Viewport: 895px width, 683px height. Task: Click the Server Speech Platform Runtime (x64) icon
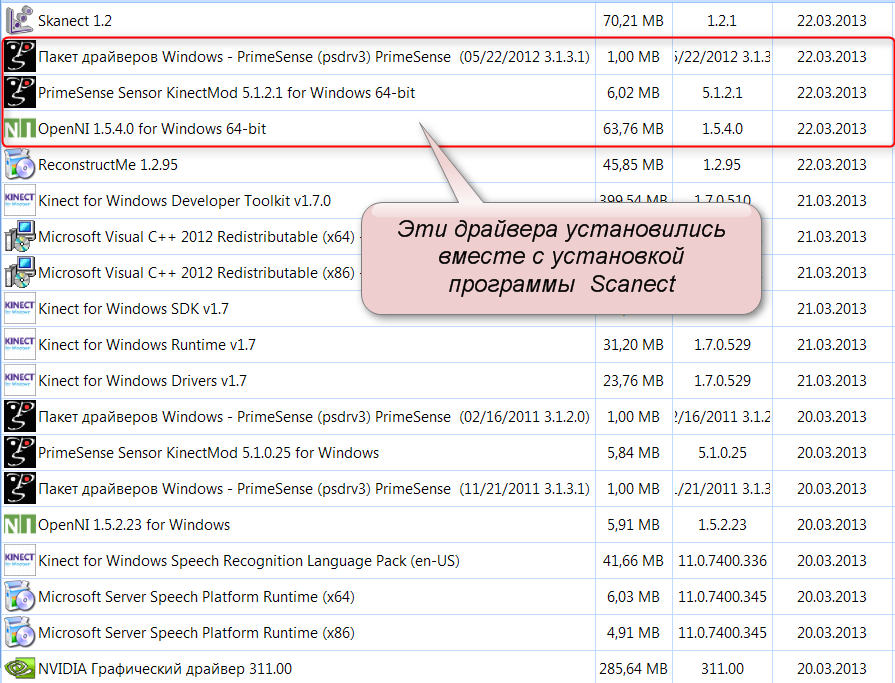[x=19, y=596]
